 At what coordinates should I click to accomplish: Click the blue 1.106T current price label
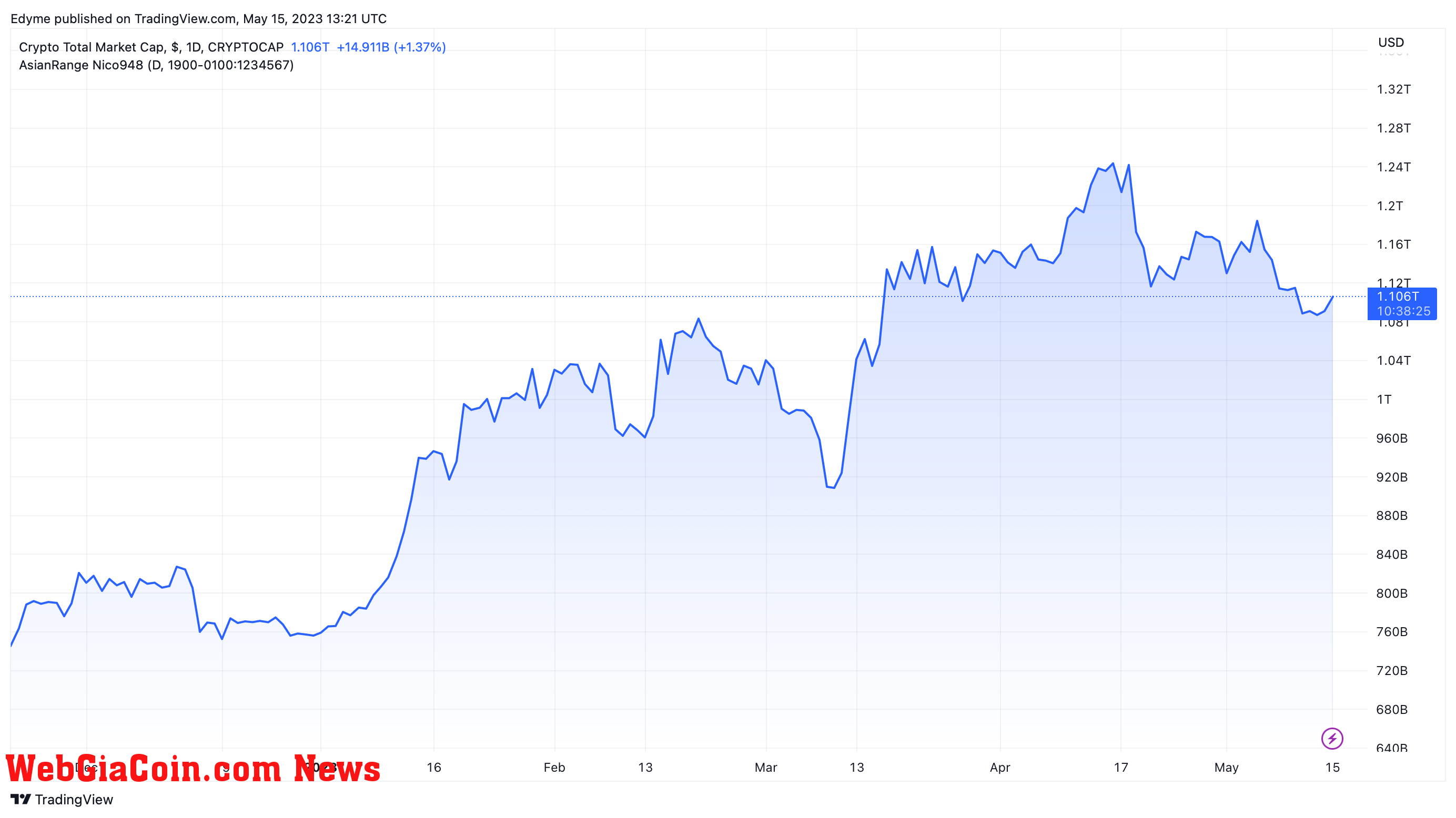point(1398,296)
